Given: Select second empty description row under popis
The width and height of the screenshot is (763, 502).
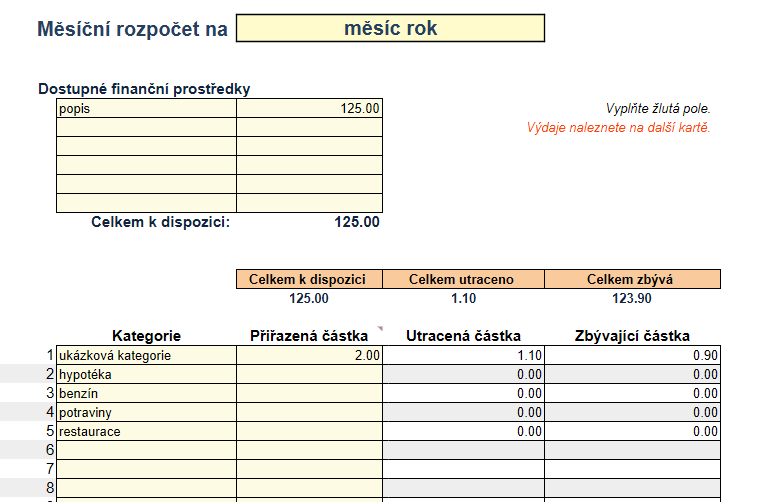Looking at the screenshot, I should (x=146, y=146).
